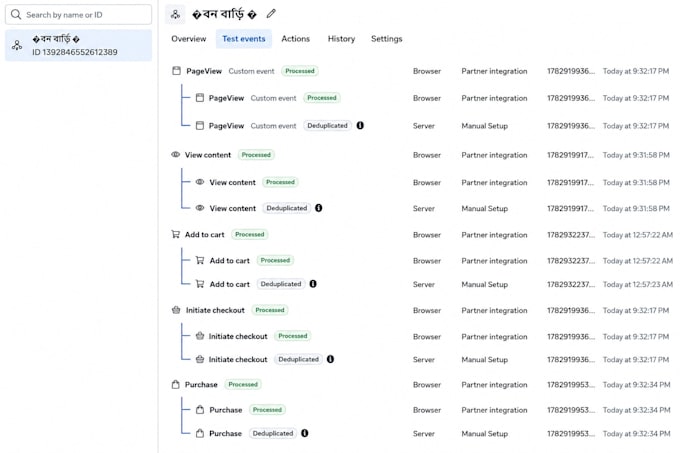Screen dimensions: 680x453
Task: Click top-level Purchase bag icon
Action: 176,384
